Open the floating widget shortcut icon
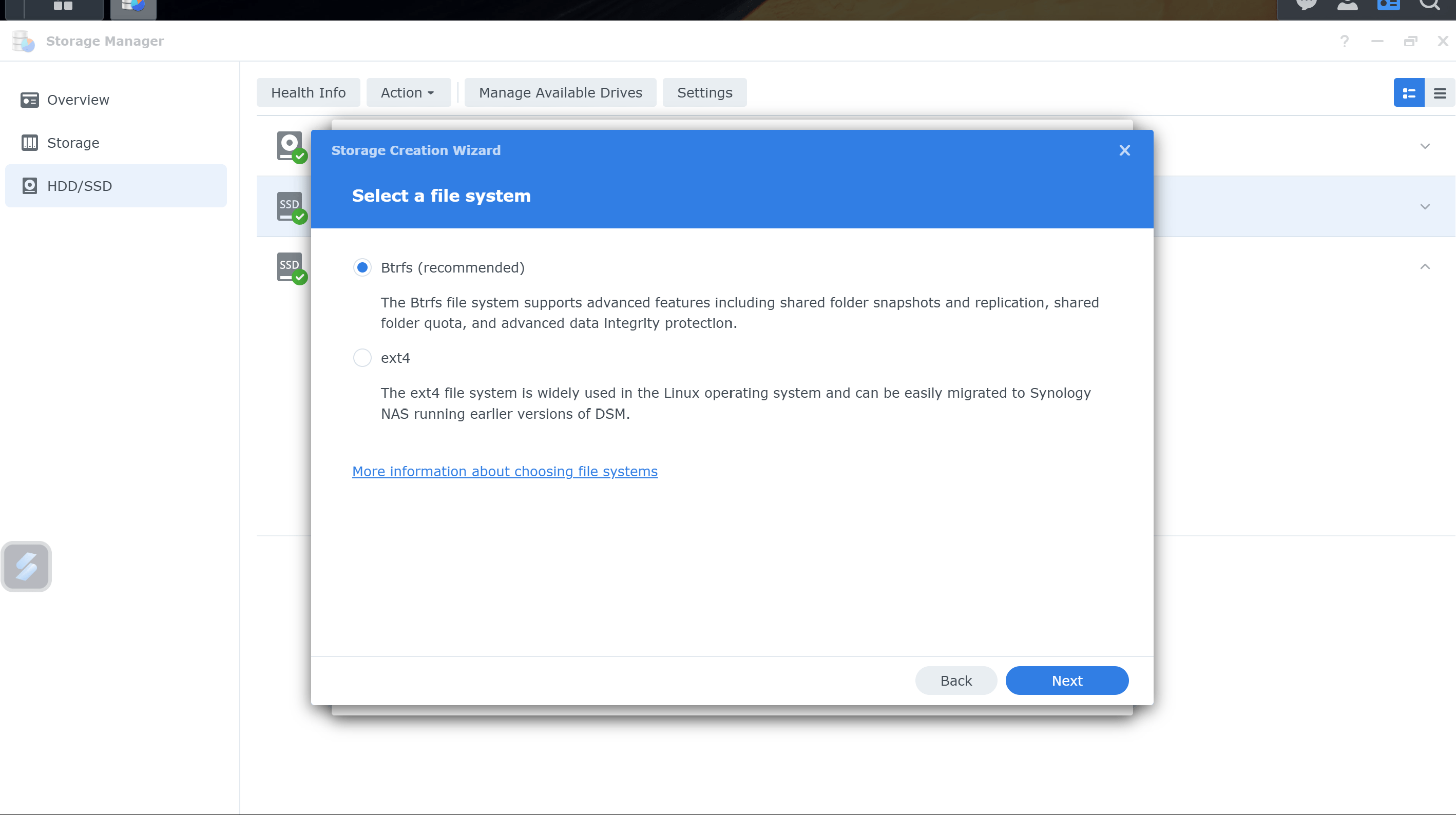1456x815 pixels. click(x=27, y=566)
